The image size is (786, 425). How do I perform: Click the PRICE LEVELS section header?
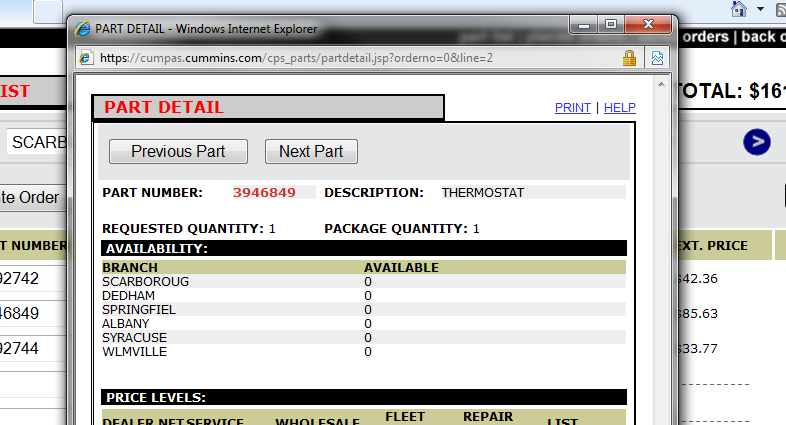point(363,397)
